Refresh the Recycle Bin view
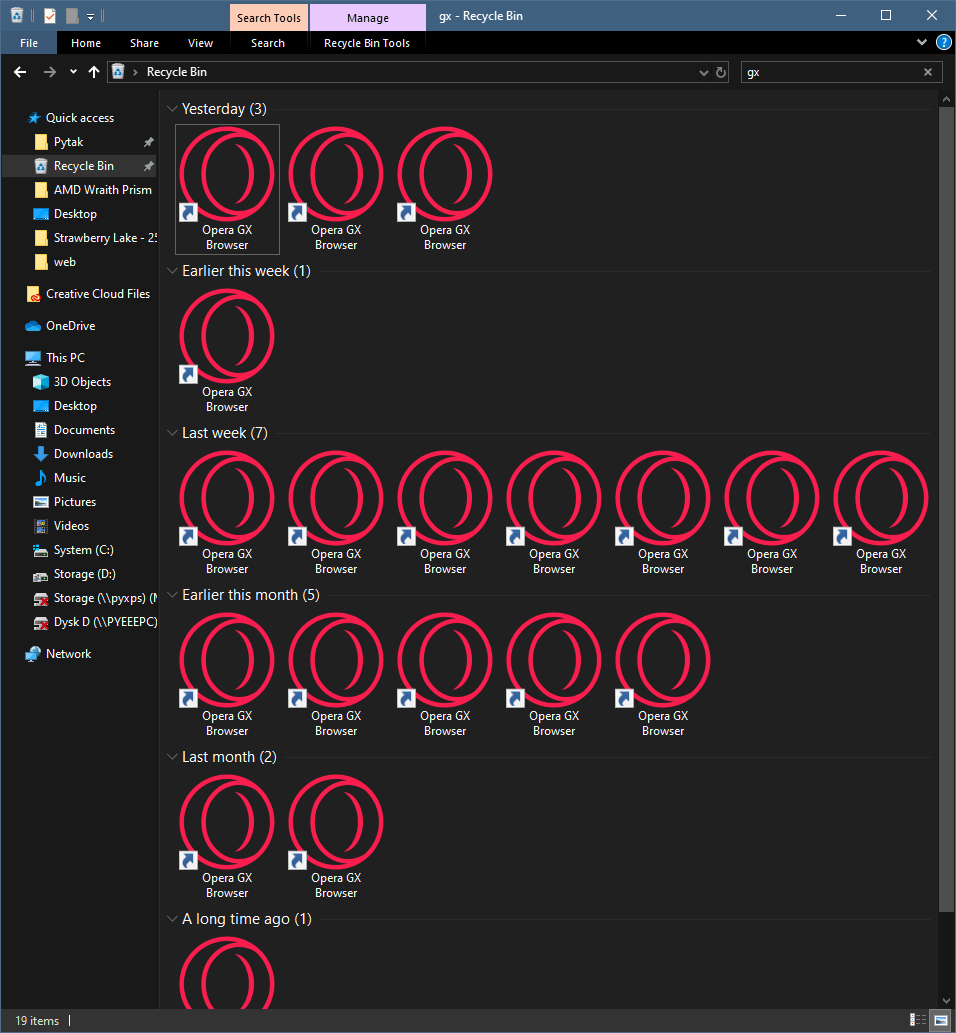The image size is (956, 1033). click(x=721, y=72)
